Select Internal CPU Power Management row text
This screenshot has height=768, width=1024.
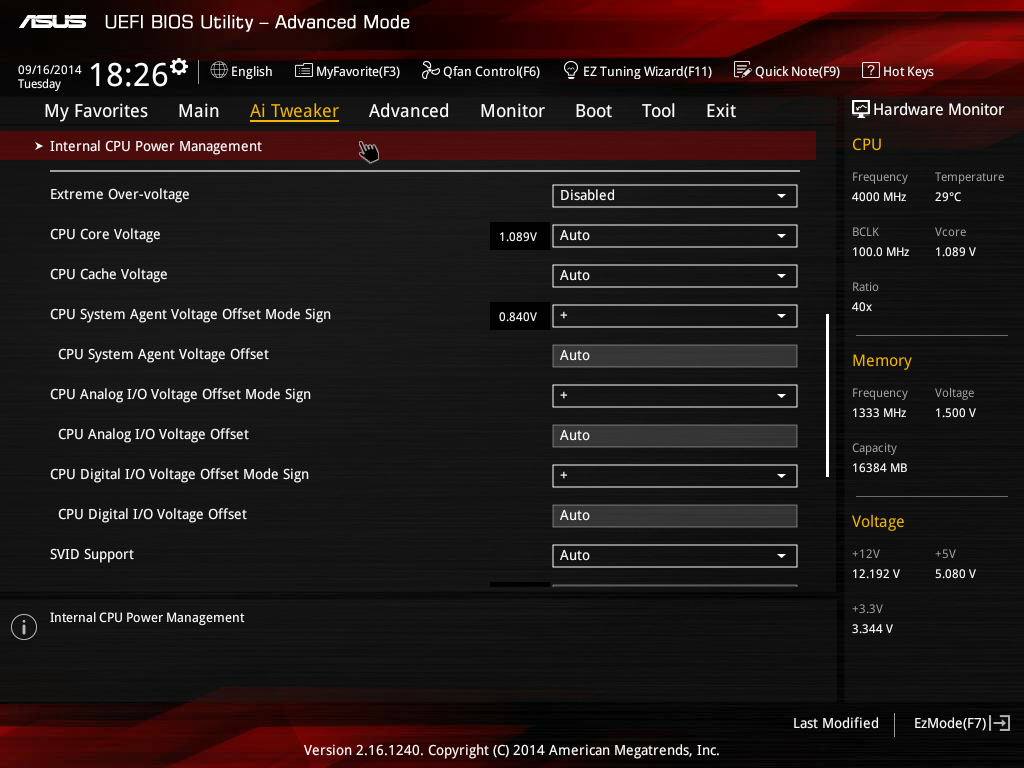coord(155,146)
